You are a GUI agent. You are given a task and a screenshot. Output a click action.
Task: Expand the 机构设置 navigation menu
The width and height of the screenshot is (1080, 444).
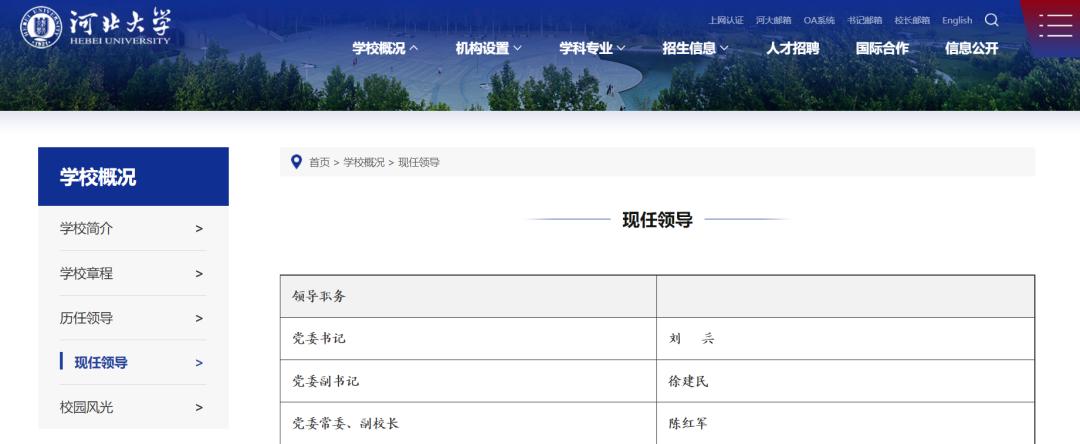pyautogui.click(x=488, y=48)
